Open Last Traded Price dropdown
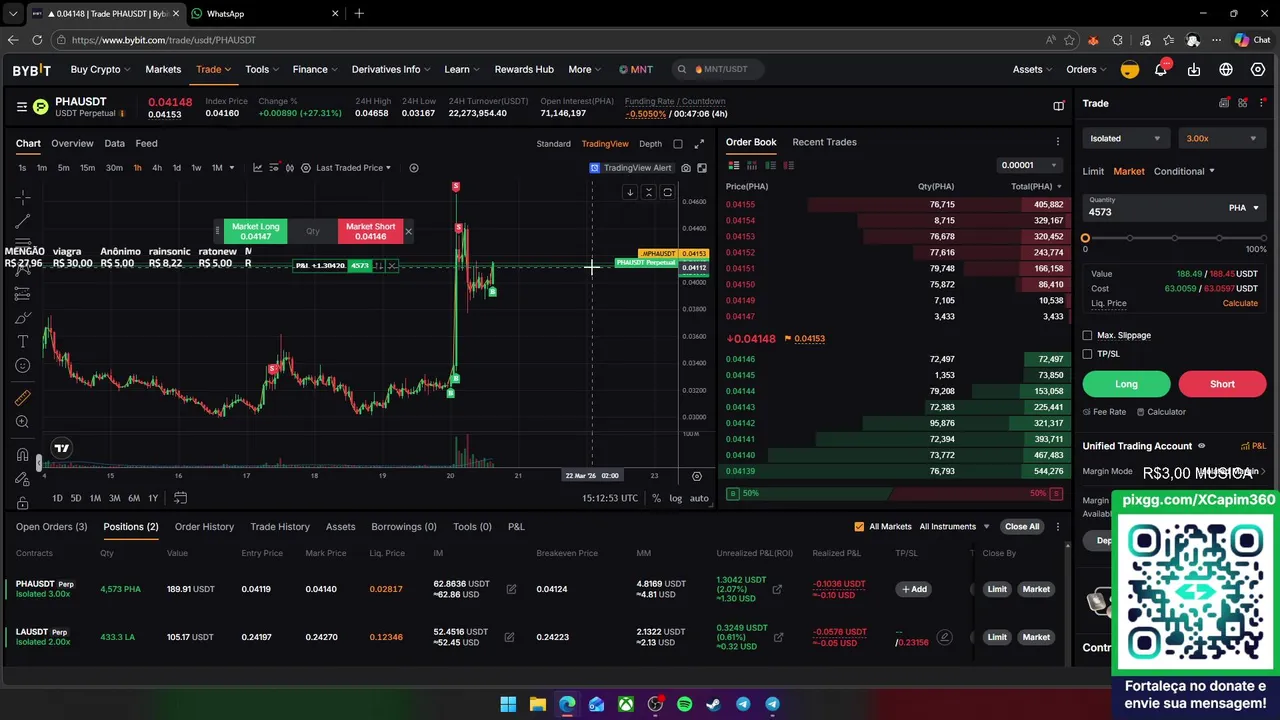The width and height of the screenshot is (1280, 720). pos(353,168)
